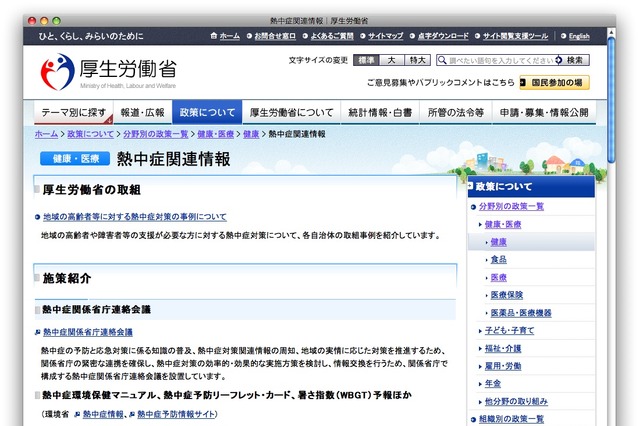Open sidebar 分野別の政策一覧 link
The height and width of the screenshot is (426, 639).
[x=511, y=207]
